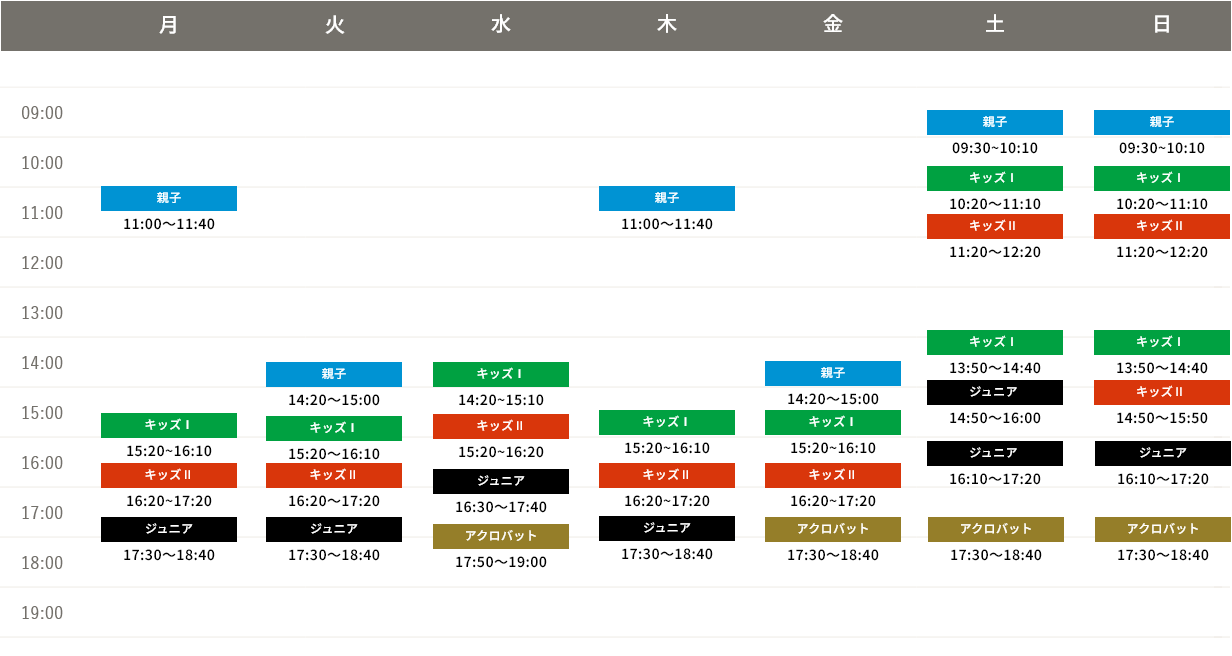Image resolution: width=1232 pixels, height=656 pixels.
Task: Open Saturday's アクロバット class block
Action: [x=995, y=529]
